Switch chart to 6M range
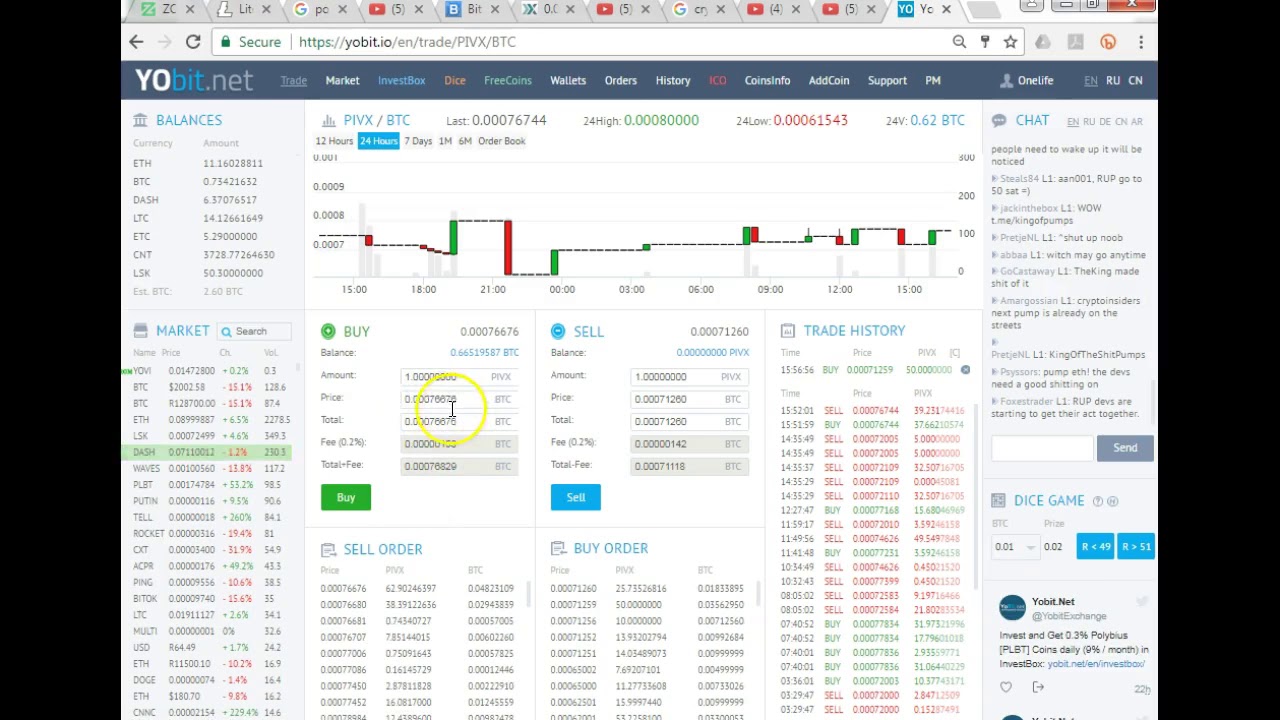Image resolution: width=1280 pixels, height=720 pixels. point(465,141)
